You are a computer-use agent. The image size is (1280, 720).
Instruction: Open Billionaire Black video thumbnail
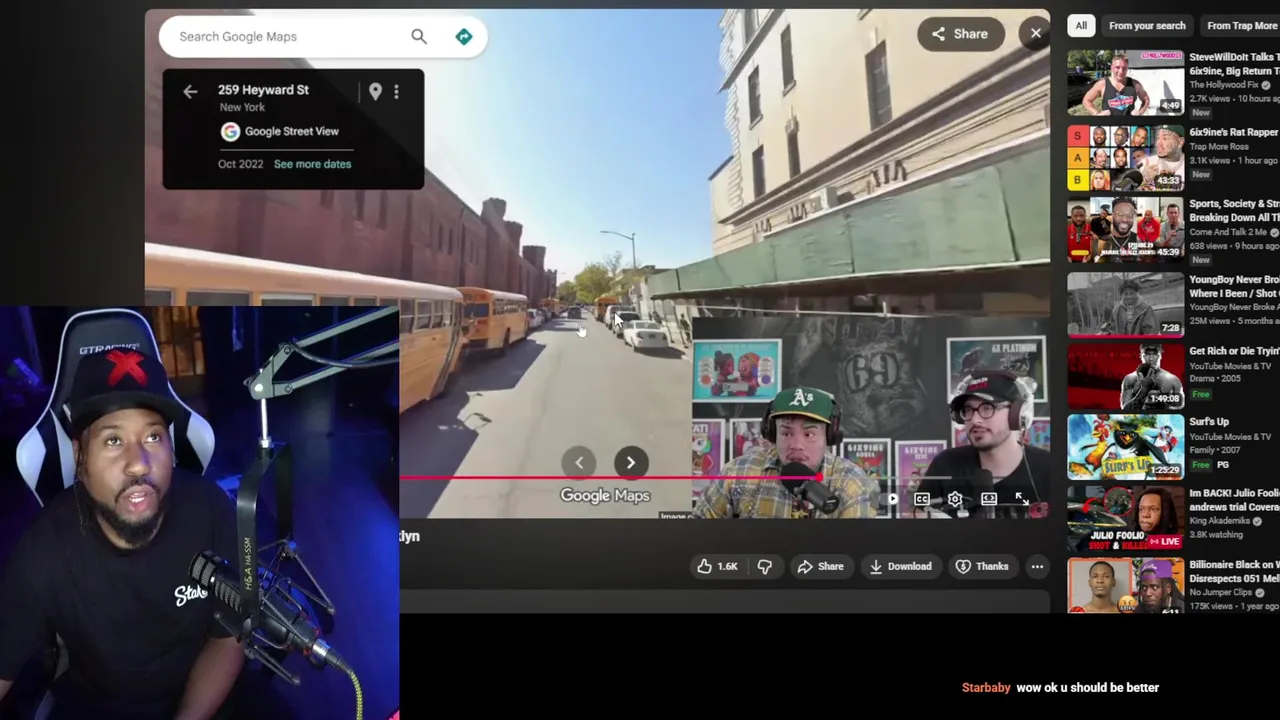coord(1125,586)
